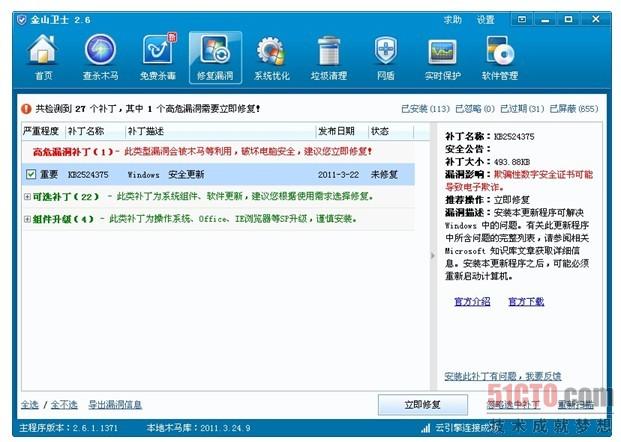The image size is (621, 442).
Task: Show 已过期 (31) patches
Action: tap(522, 109)
